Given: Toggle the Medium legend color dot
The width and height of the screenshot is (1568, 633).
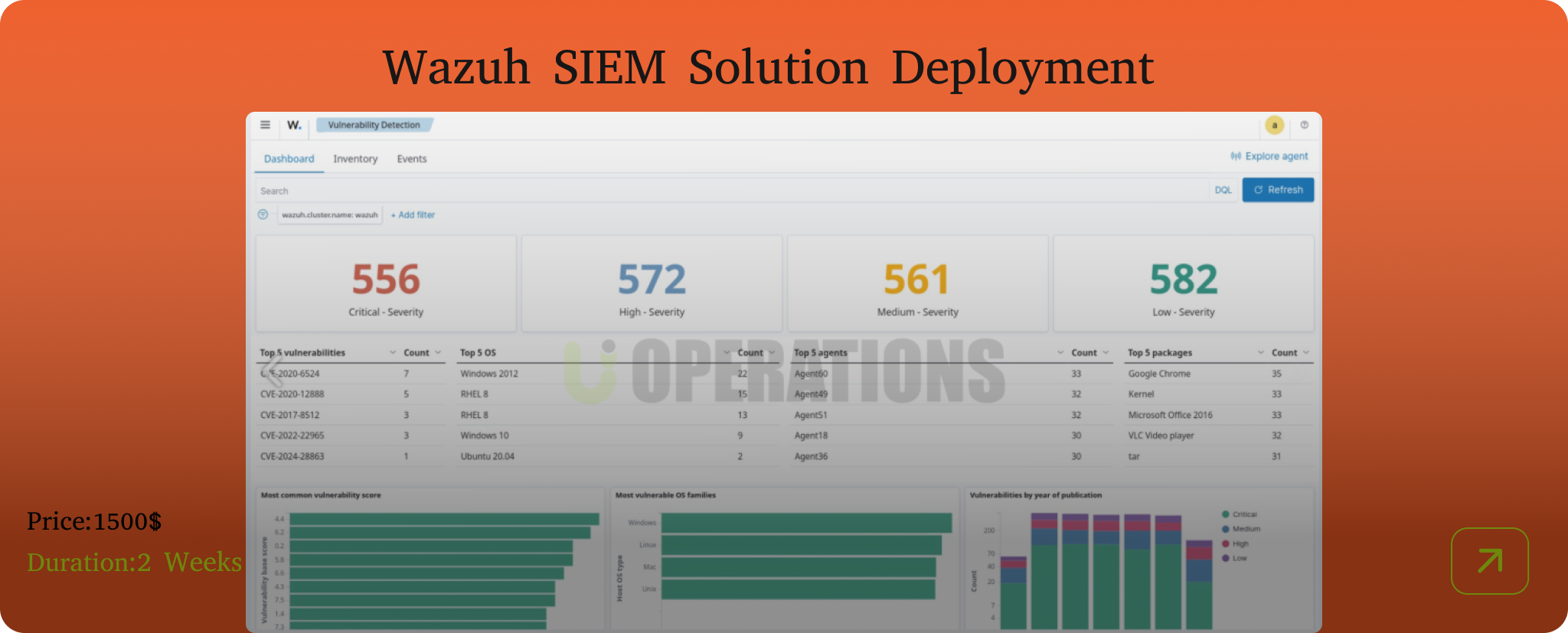Looking at the screenshot, I should click(x=1226, y=529).
